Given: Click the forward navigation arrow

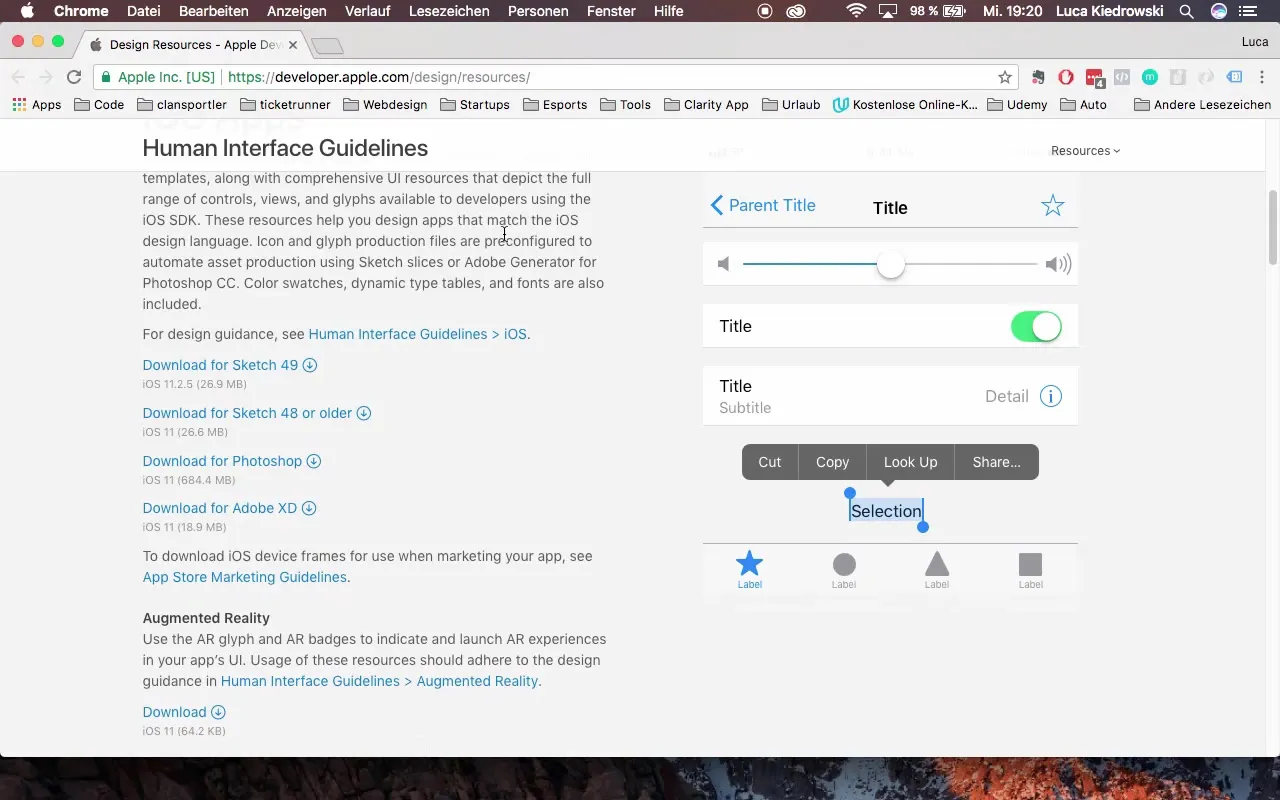Looking at the screenshot, I should pyautogui.click(x=46, y=77).
